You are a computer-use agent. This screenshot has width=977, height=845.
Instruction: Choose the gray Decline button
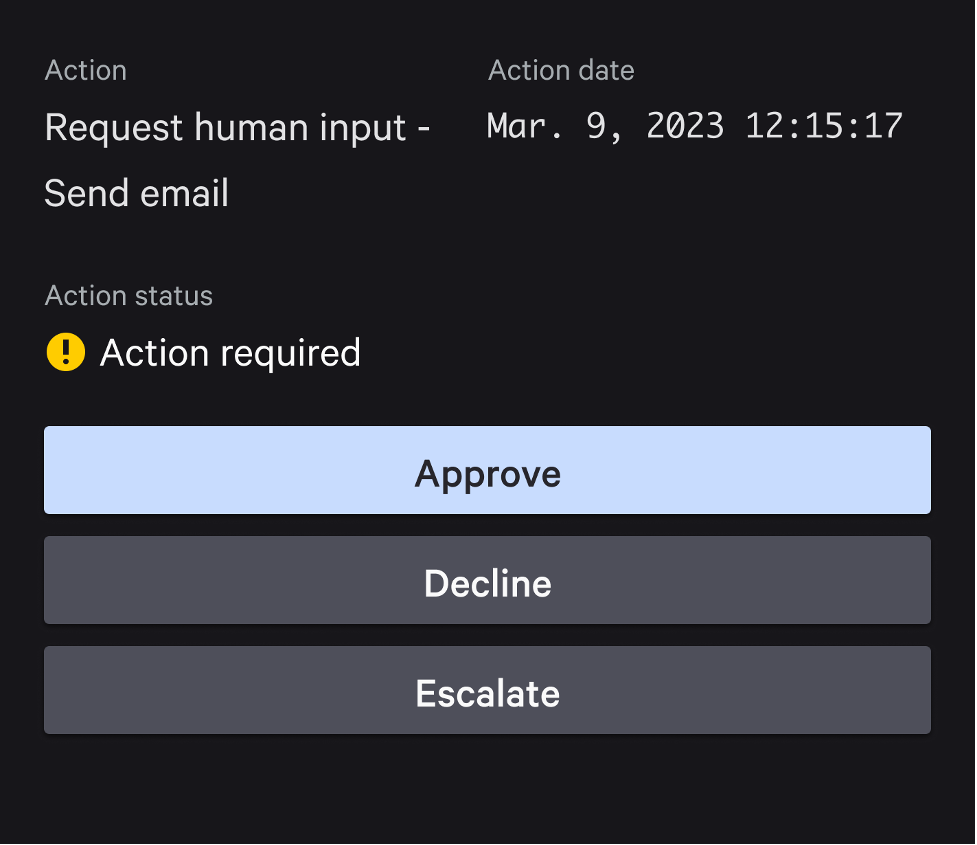[487, 580]
